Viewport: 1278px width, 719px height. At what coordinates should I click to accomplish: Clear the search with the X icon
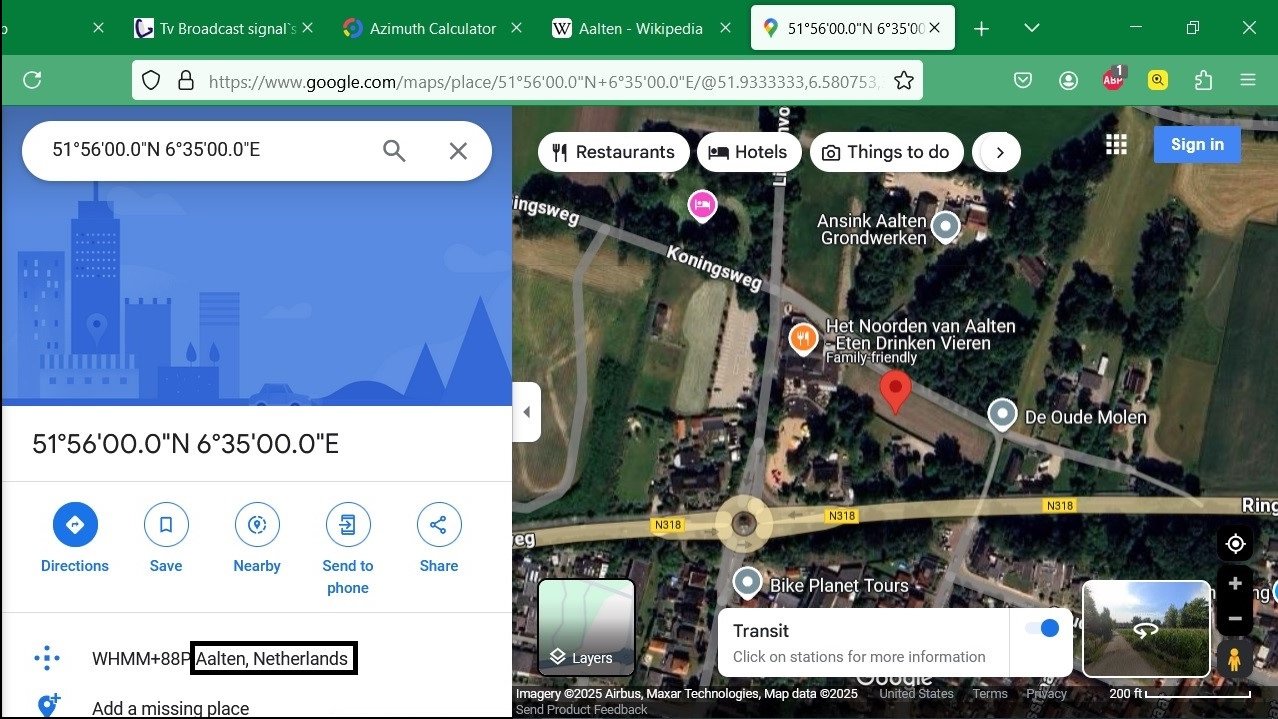click(x=458, y=151)
